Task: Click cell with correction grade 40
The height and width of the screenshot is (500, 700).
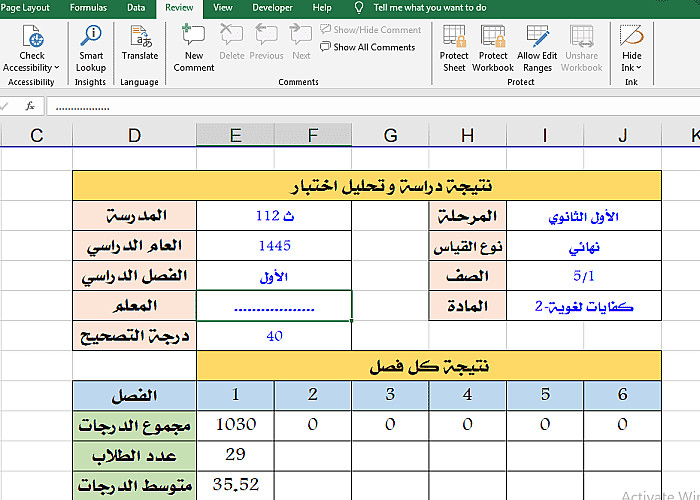Action: [274, 336]
